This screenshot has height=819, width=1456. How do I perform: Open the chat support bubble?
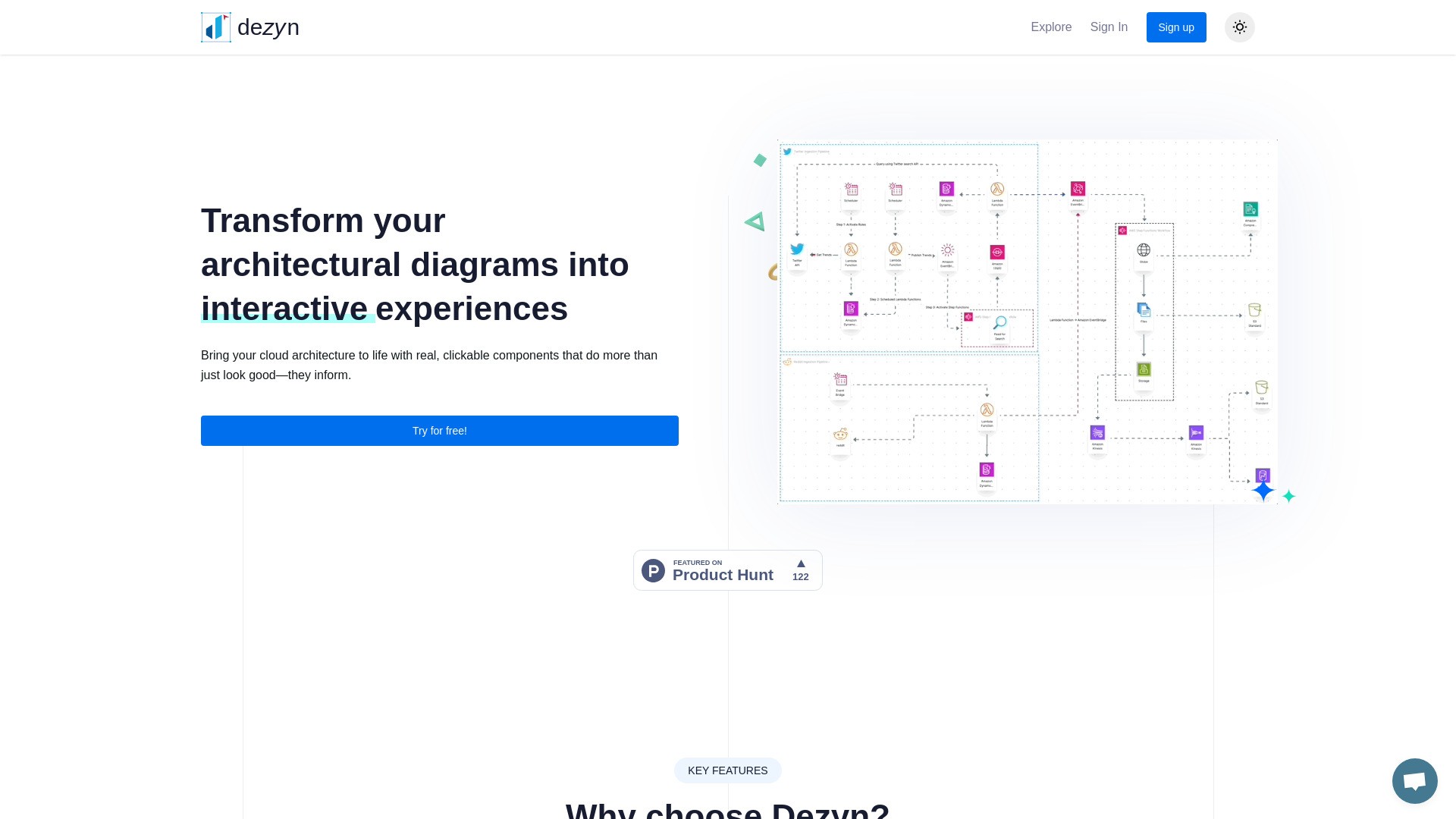coord(1414,780)
